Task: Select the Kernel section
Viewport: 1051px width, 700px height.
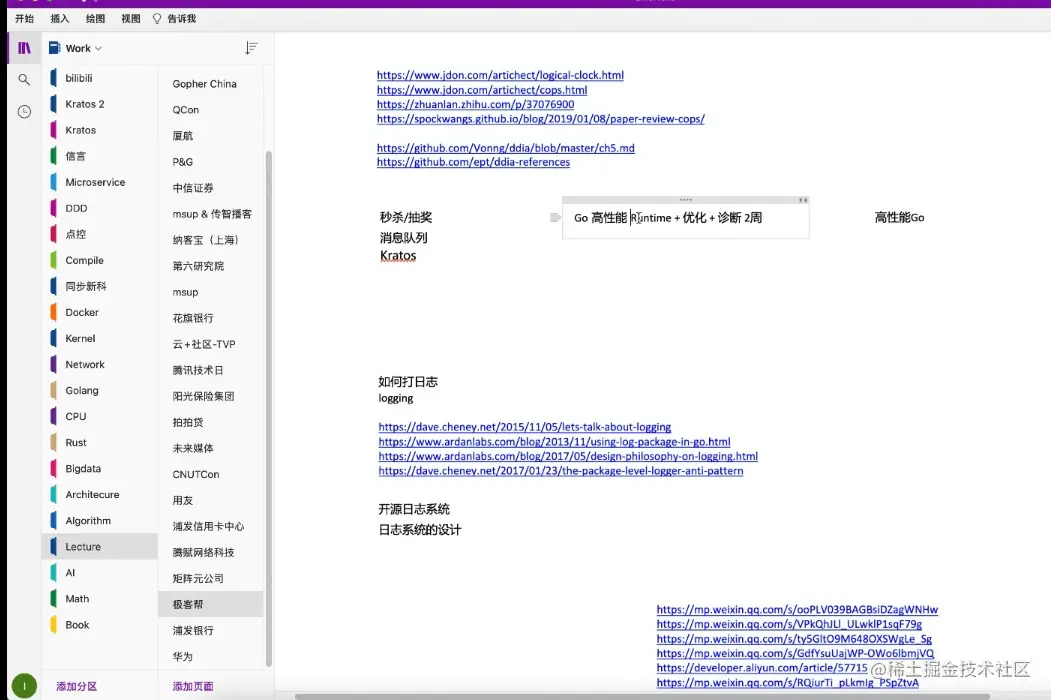Action: pos(99,339)
